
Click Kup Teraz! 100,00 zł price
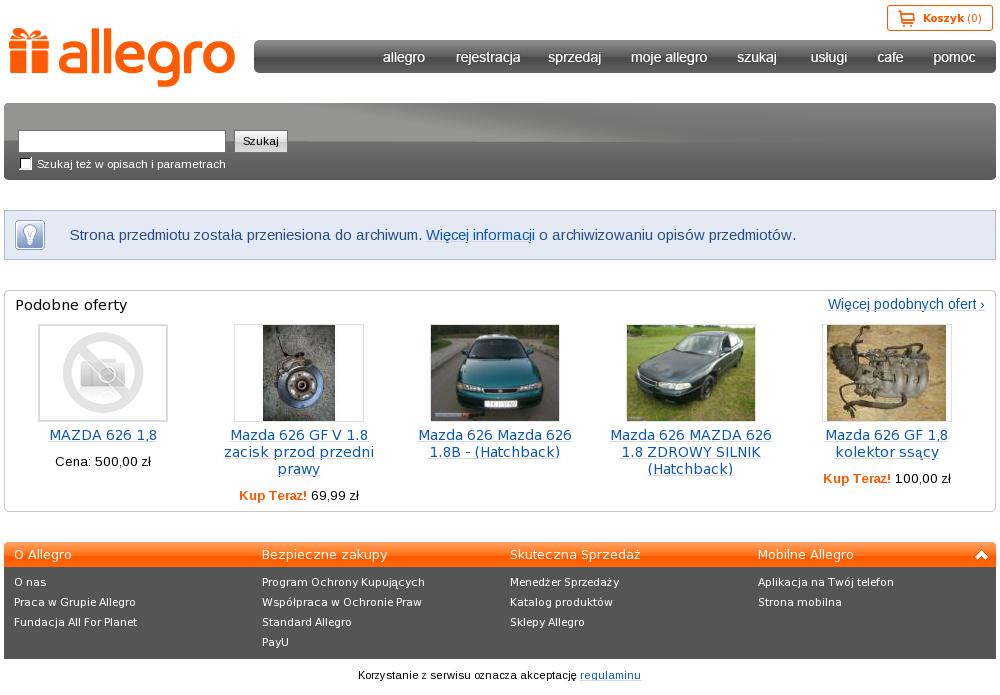click(886, 478)
